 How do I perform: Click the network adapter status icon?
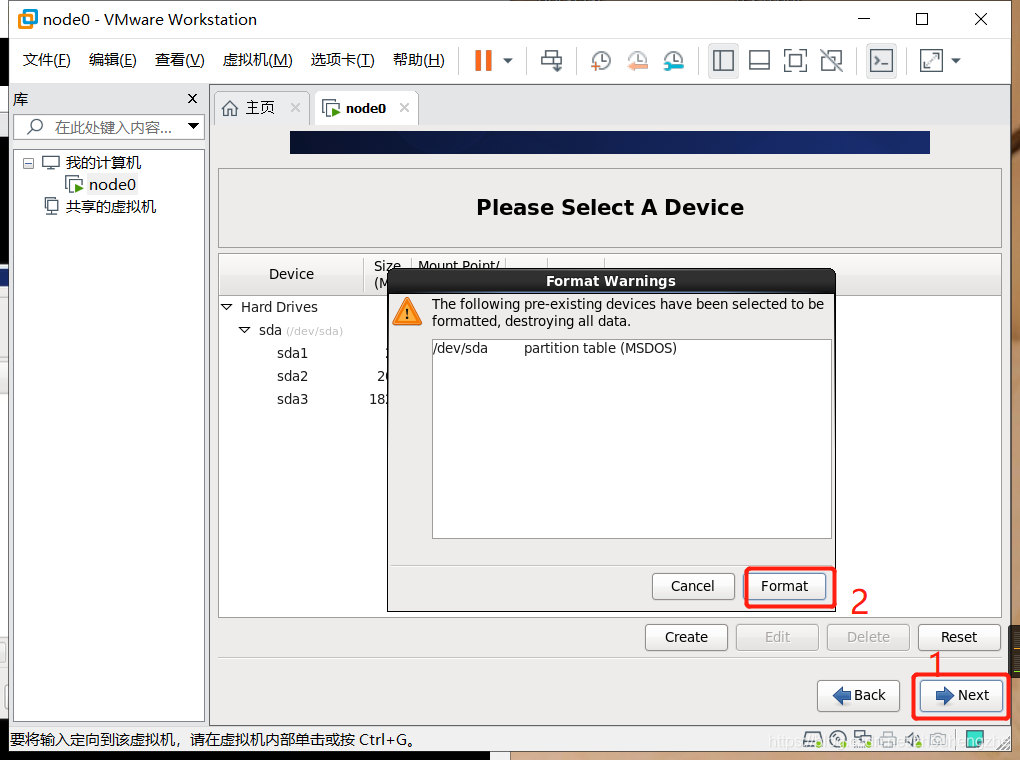pyautogui.click(x=863, y=740)
